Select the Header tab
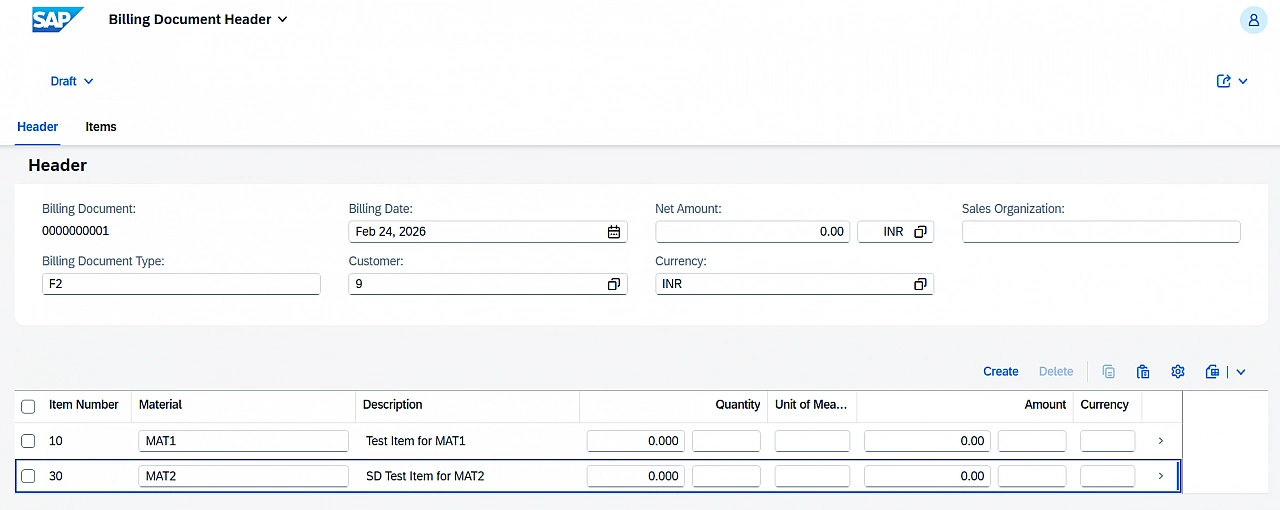The height and width of the screenshot is (510, 1280). (38, 127)
